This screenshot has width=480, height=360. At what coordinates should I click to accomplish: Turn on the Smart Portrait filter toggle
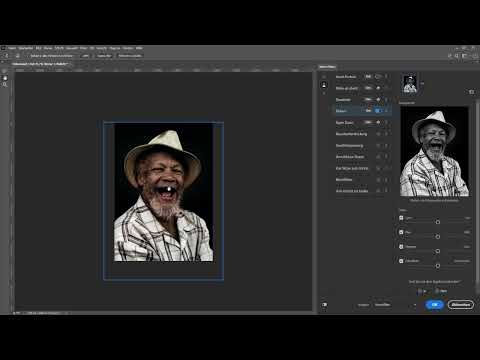pos(378,77)
